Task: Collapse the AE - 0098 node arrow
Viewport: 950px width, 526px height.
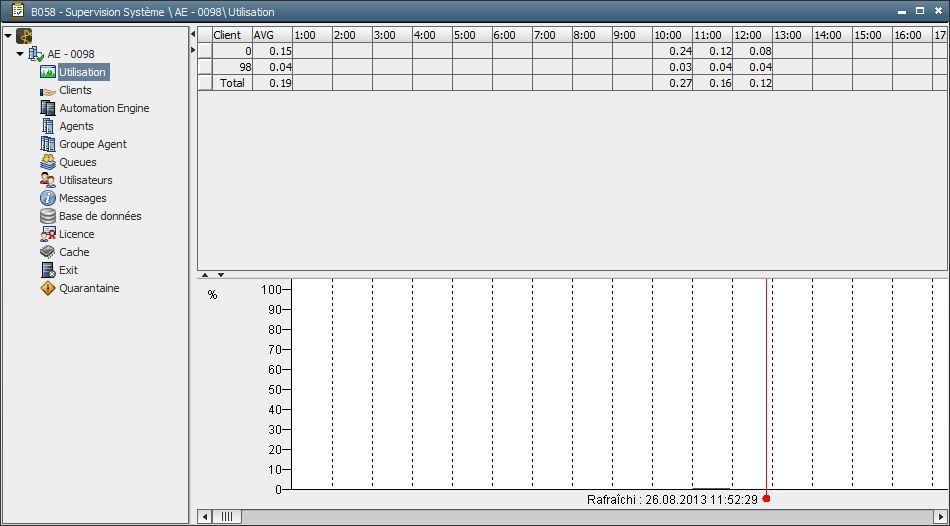Action: tap(20, 54)
